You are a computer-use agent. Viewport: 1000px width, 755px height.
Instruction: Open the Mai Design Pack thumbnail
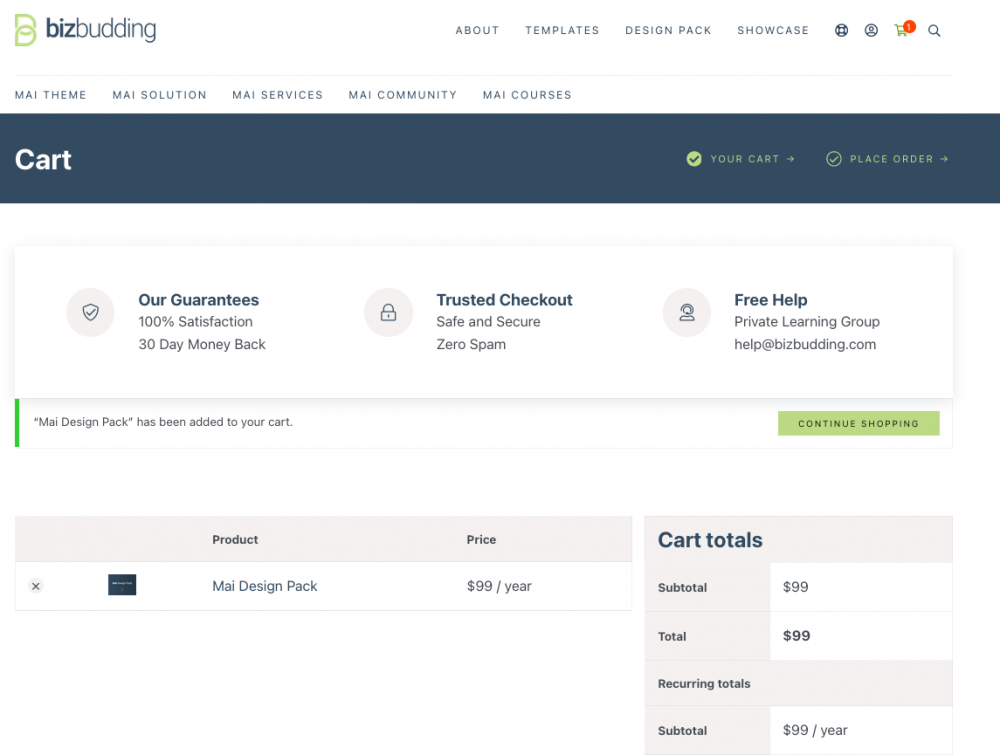click(122, 585)
